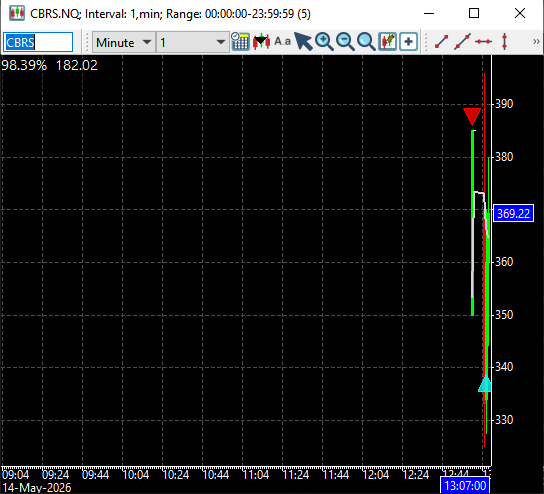
Task: Maximize the CBRS.NQ chart window
Action: (474, 14)
